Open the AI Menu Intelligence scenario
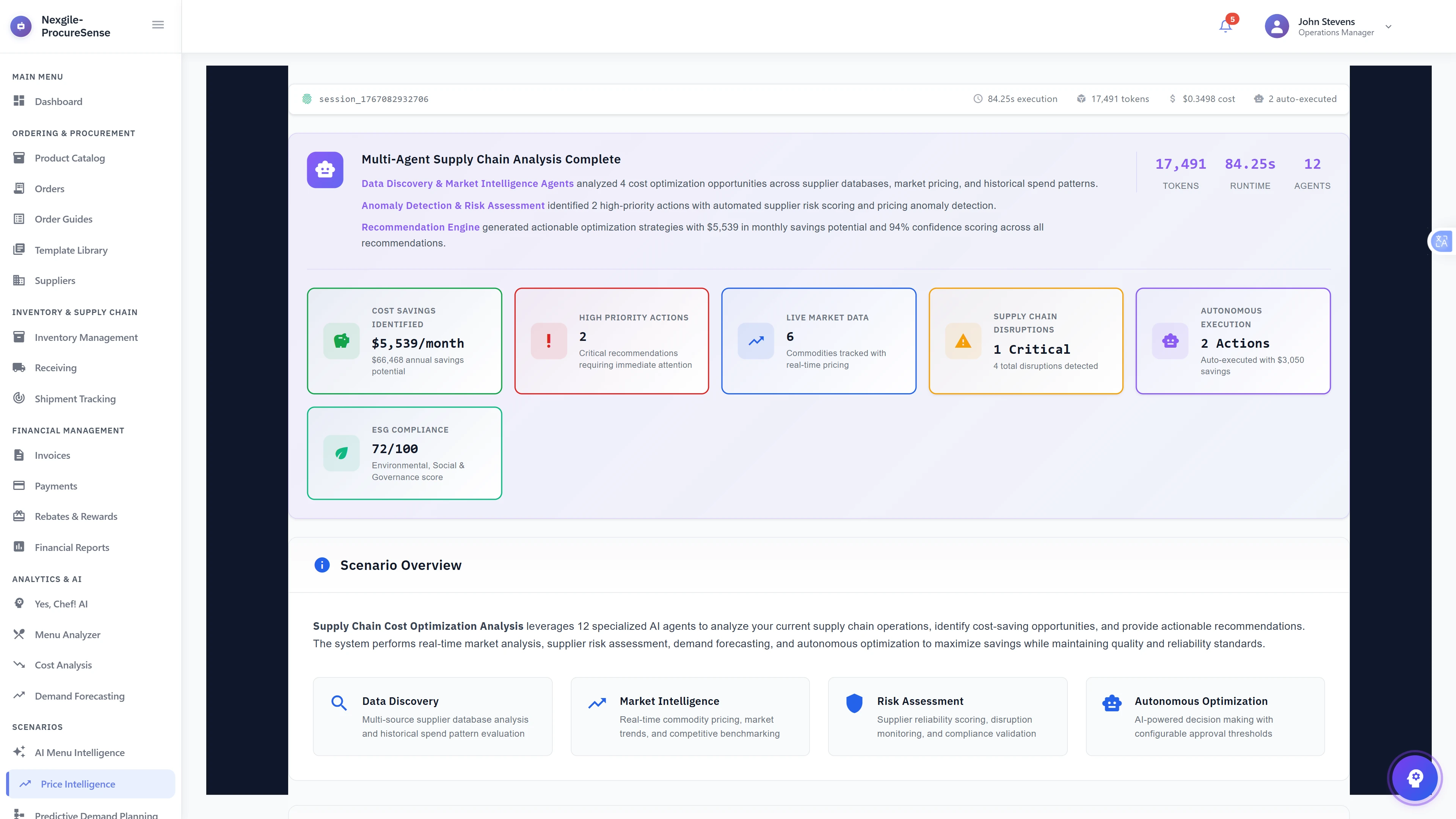Image resolution: width=1456 pixels, height=819 pixels. [80, 752]
